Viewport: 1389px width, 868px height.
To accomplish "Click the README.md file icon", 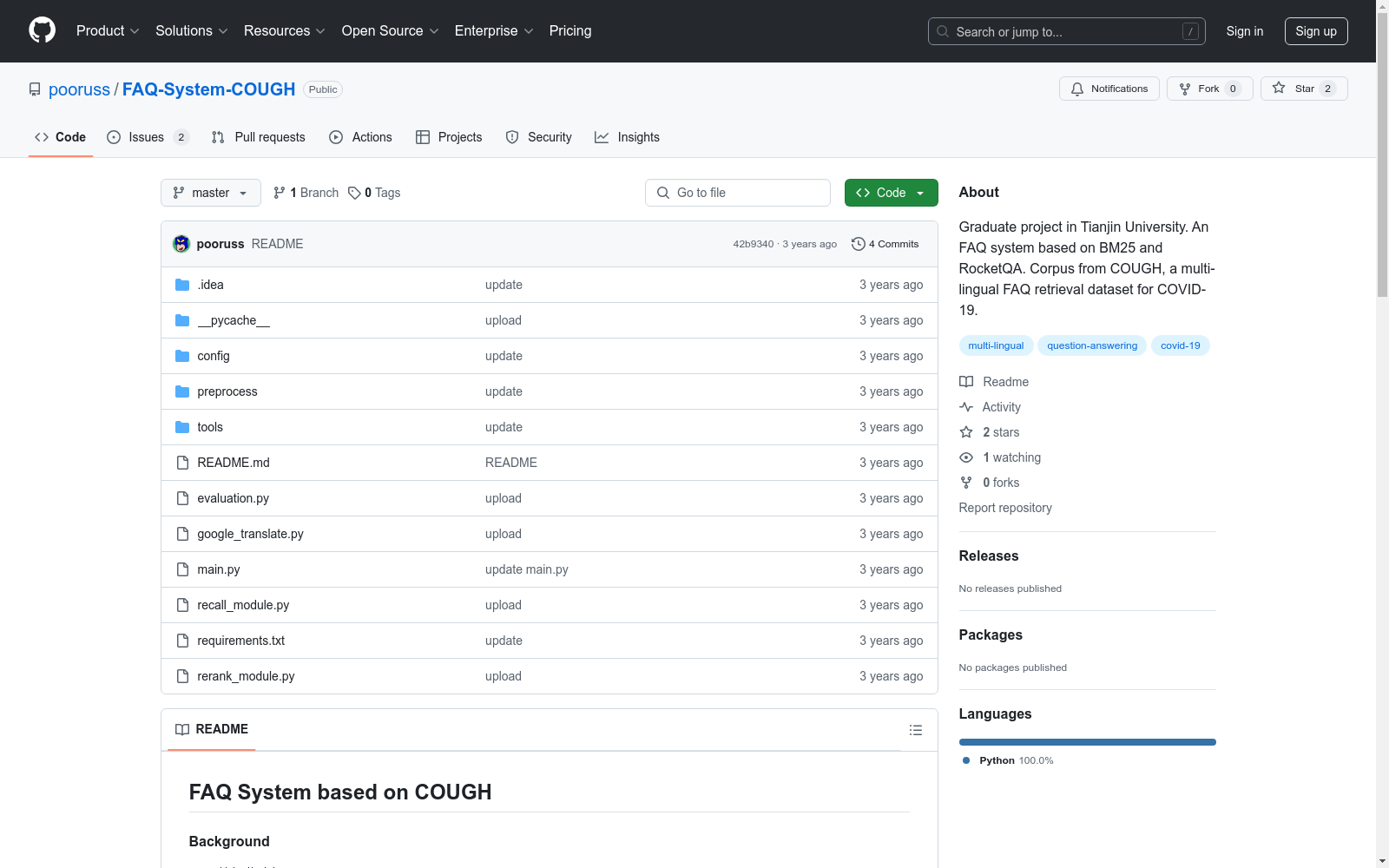I will coord(182,463).
